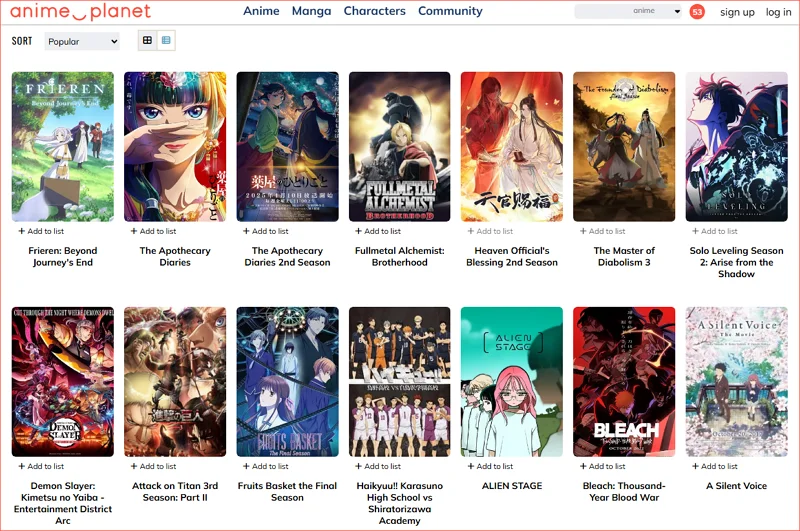The image size is (800, 531).
Task: Add The Master of Diabolism 3 to list
Action: 603,231
